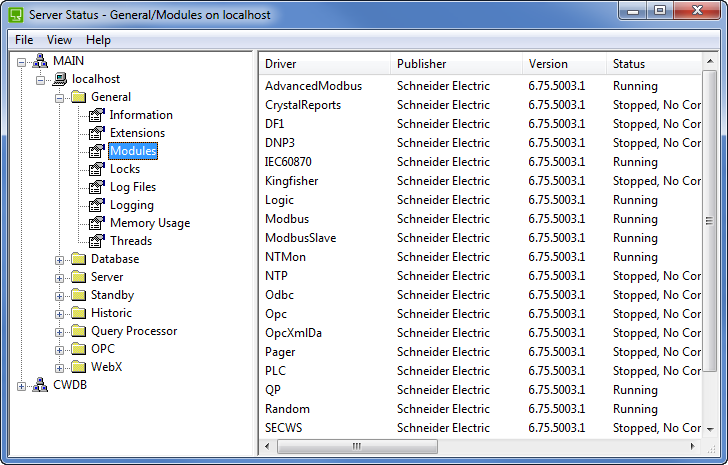Collapse the localhost tree node
The image size is (728, 465).
click(40, 80)
